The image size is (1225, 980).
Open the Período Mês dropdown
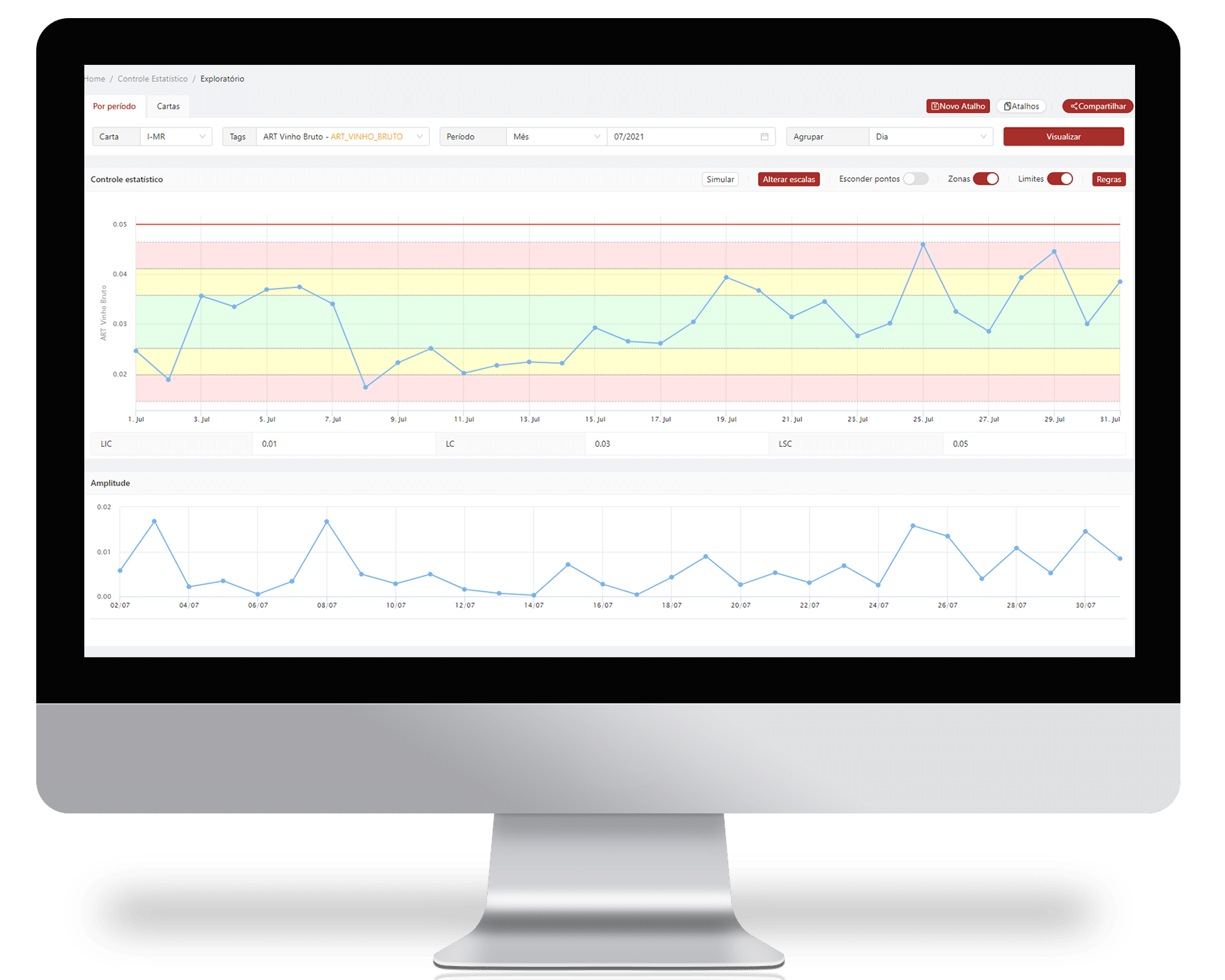pyautogui.click(x=556, y=137)
